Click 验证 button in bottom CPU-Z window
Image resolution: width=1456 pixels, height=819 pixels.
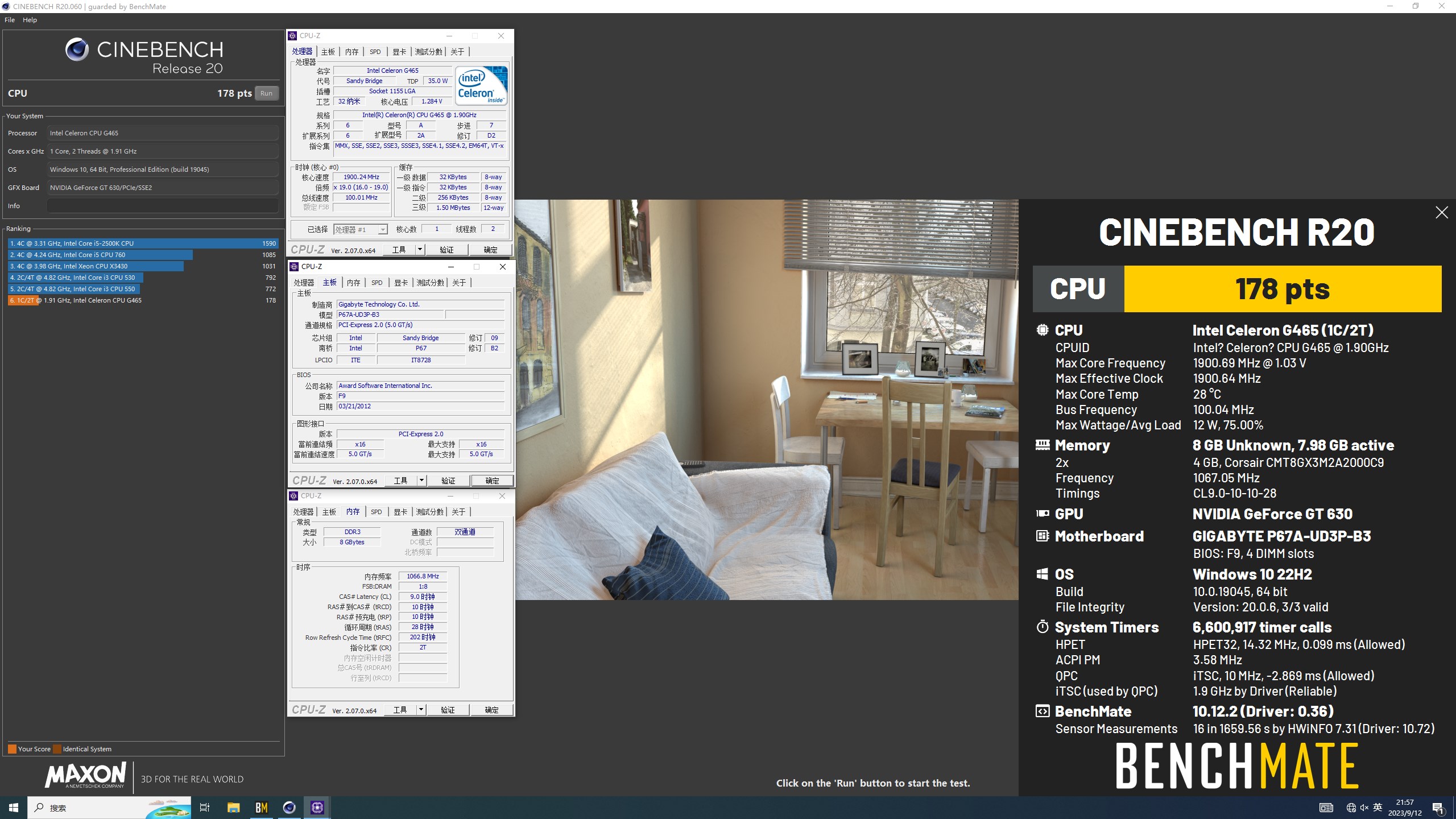point(448,710)
